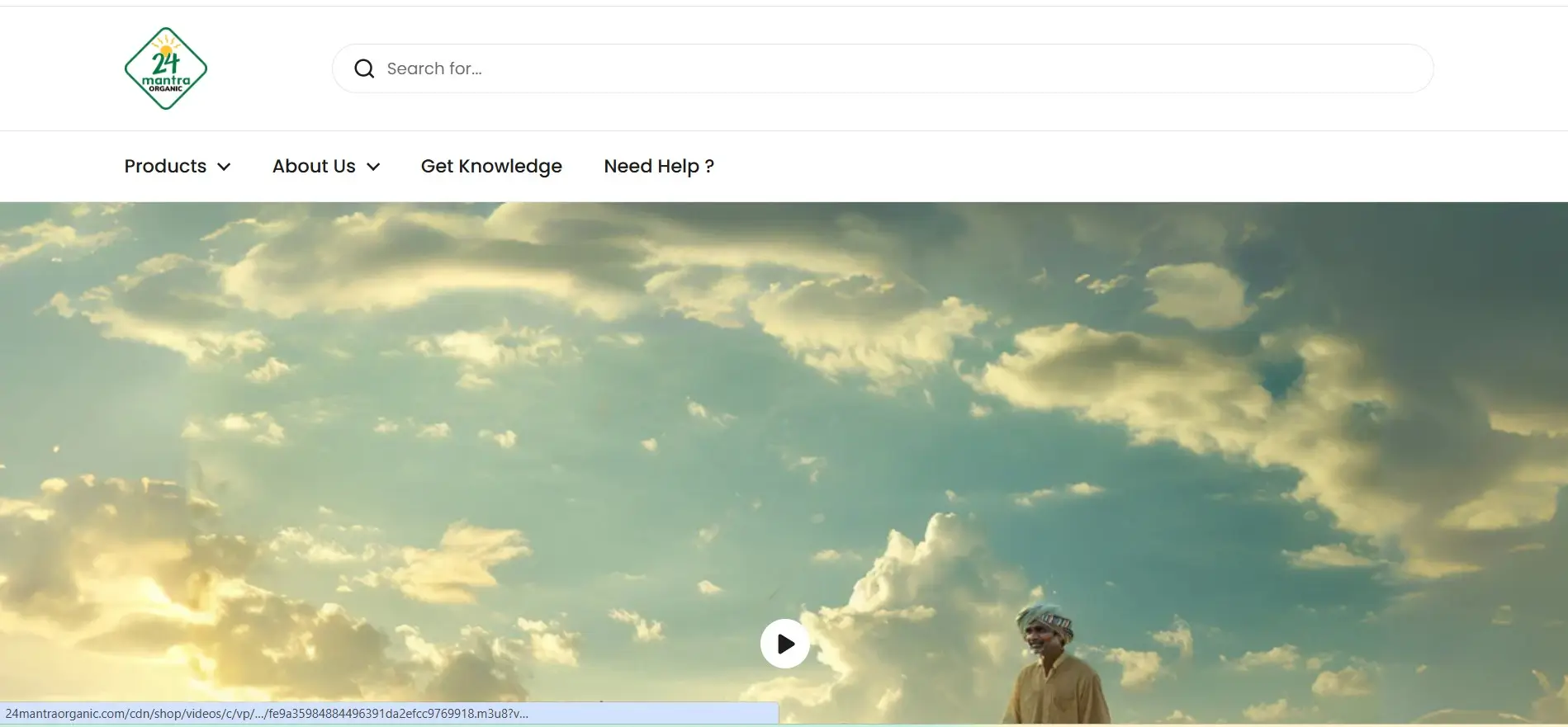The image size is (1568, 727).
Task: Click the search magnifier icon
Action: tap(364, 68)
